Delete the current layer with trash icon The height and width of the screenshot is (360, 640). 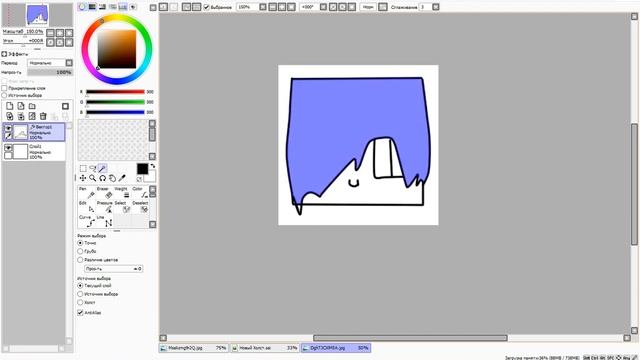tap(43, 116)
